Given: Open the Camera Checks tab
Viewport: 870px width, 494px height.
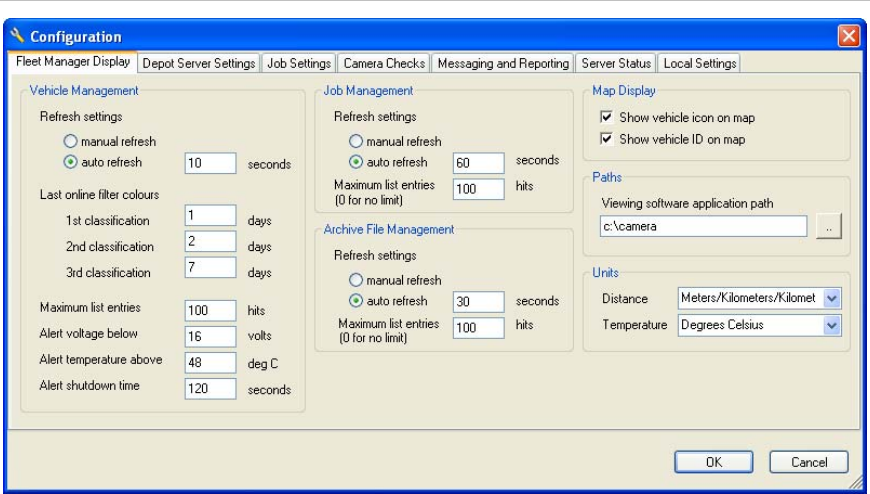Looking at the screenshot, I should pos(384,63).
